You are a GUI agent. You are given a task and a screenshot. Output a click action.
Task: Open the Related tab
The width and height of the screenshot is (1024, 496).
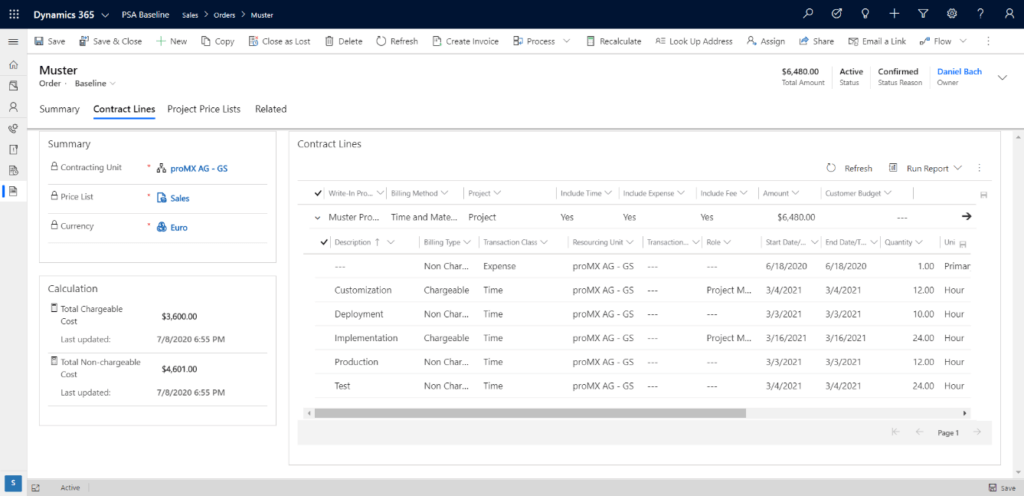[270, 109]
